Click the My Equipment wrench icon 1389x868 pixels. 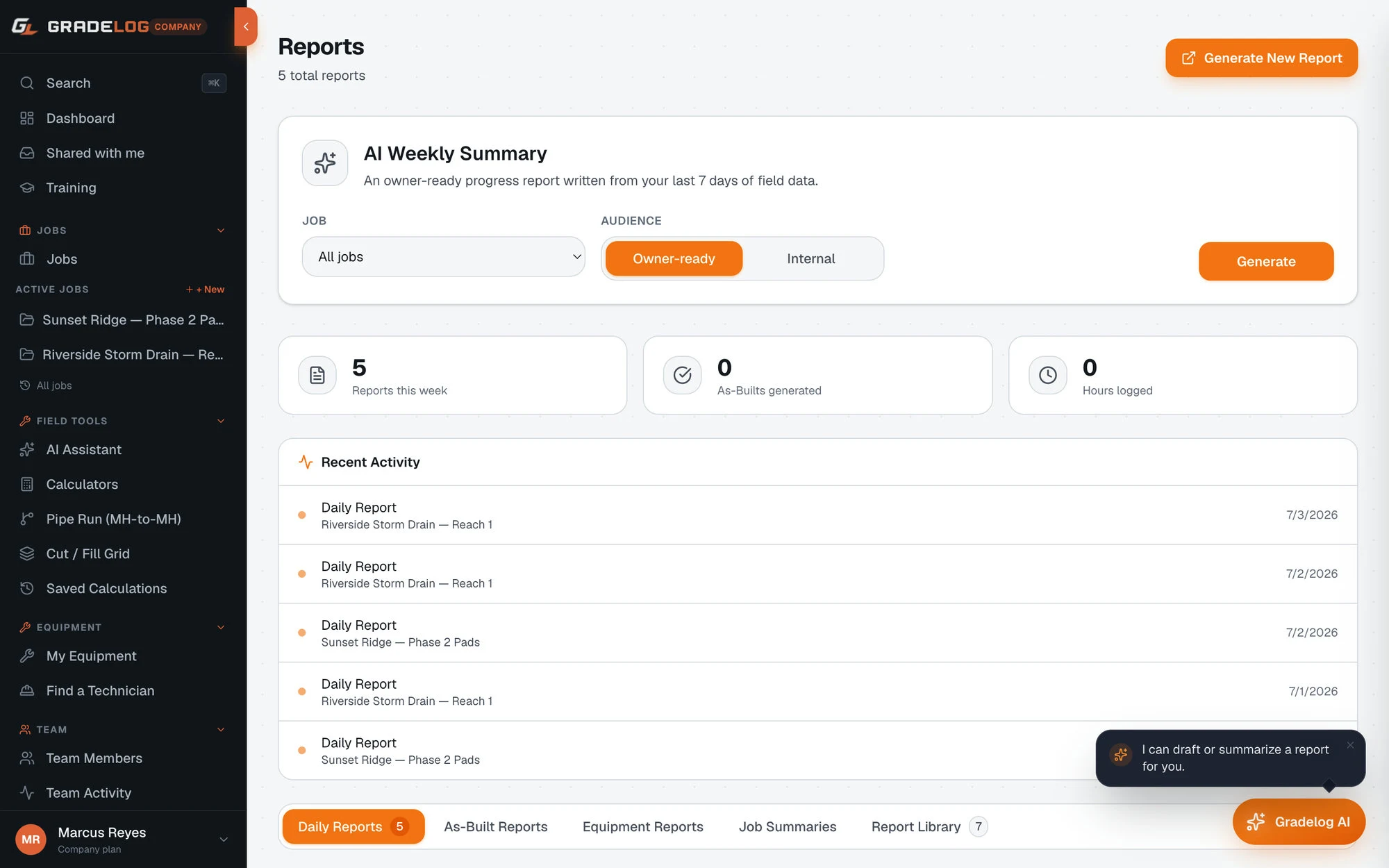click(x=27, y=656)
